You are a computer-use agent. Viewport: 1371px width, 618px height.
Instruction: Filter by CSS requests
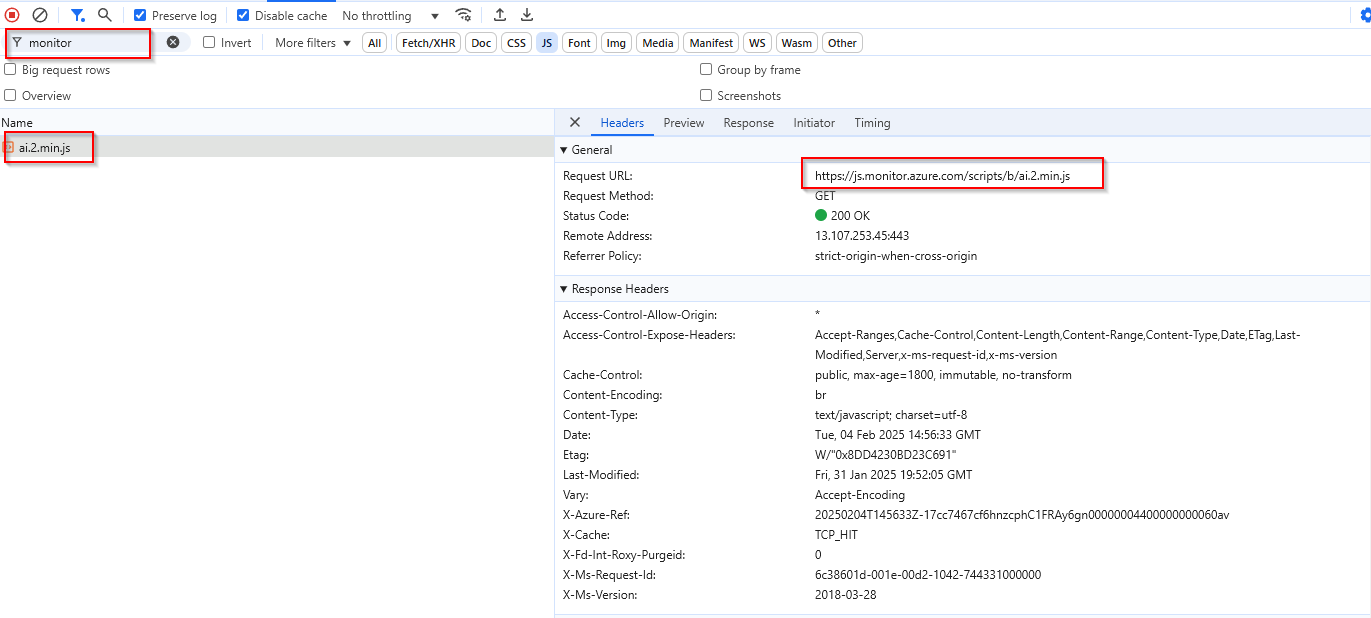516,43
